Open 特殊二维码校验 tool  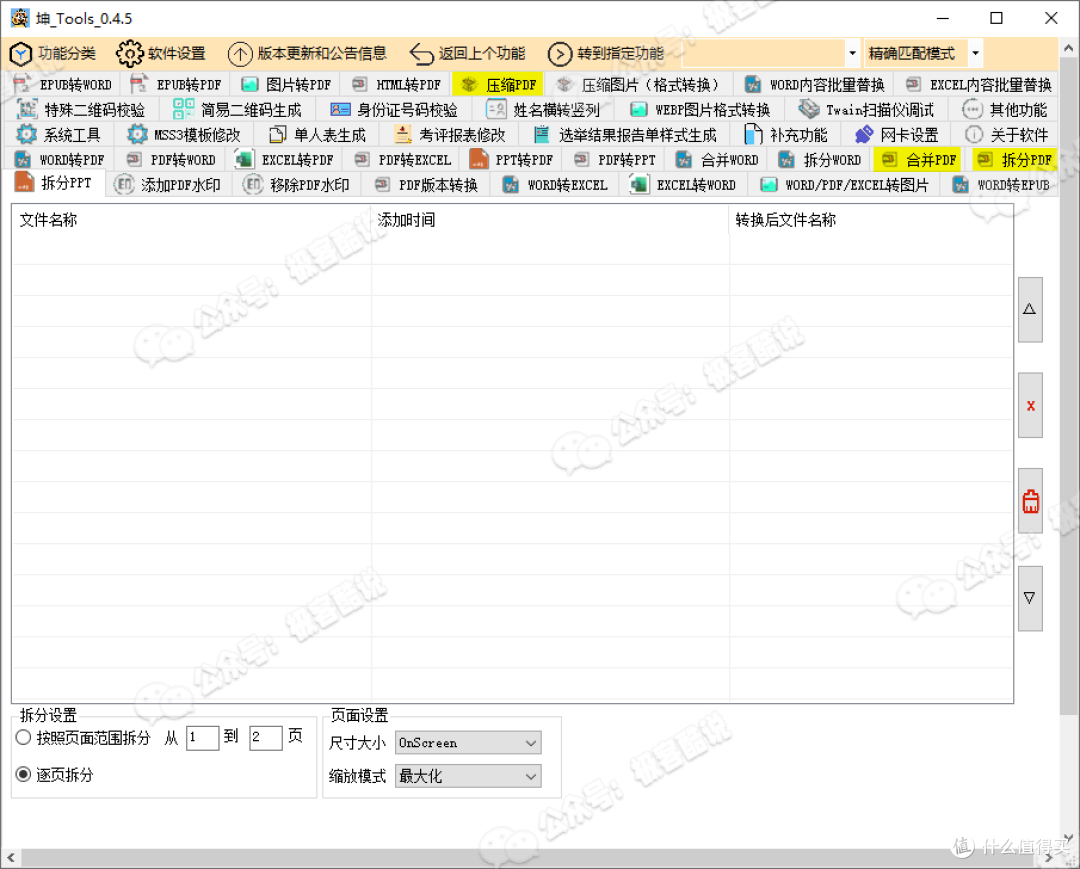coord(81,109)
